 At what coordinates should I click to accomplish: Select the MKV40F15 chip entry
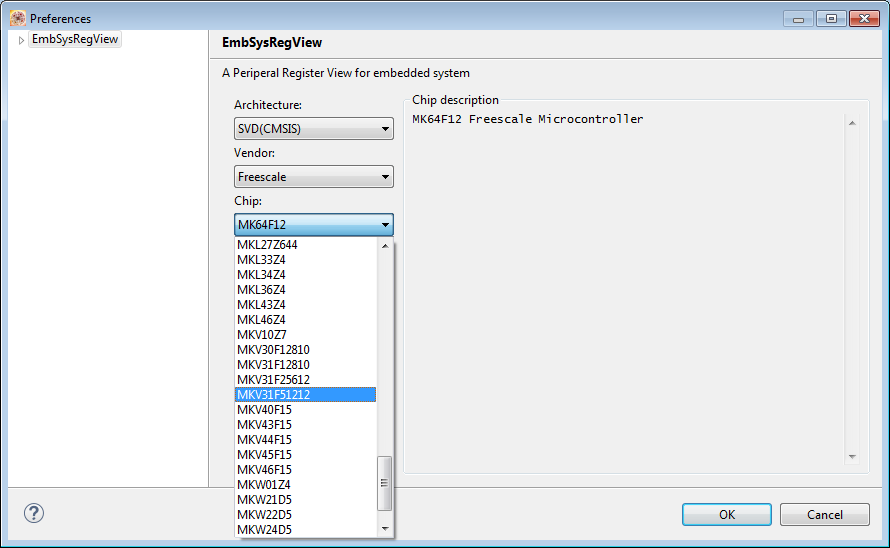(305, 409)
